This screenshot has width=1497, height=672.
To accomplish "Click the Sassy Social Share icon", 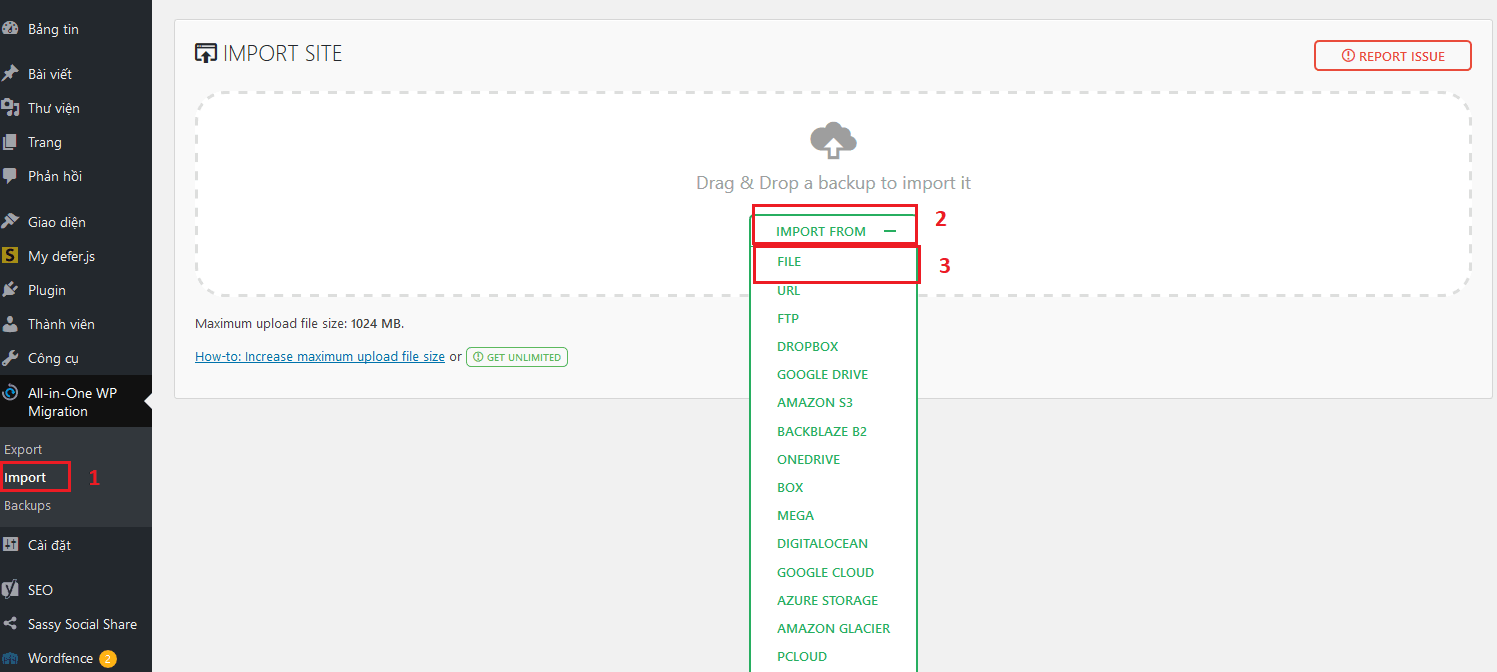I will pyautogui.click(x=10, y=624).
